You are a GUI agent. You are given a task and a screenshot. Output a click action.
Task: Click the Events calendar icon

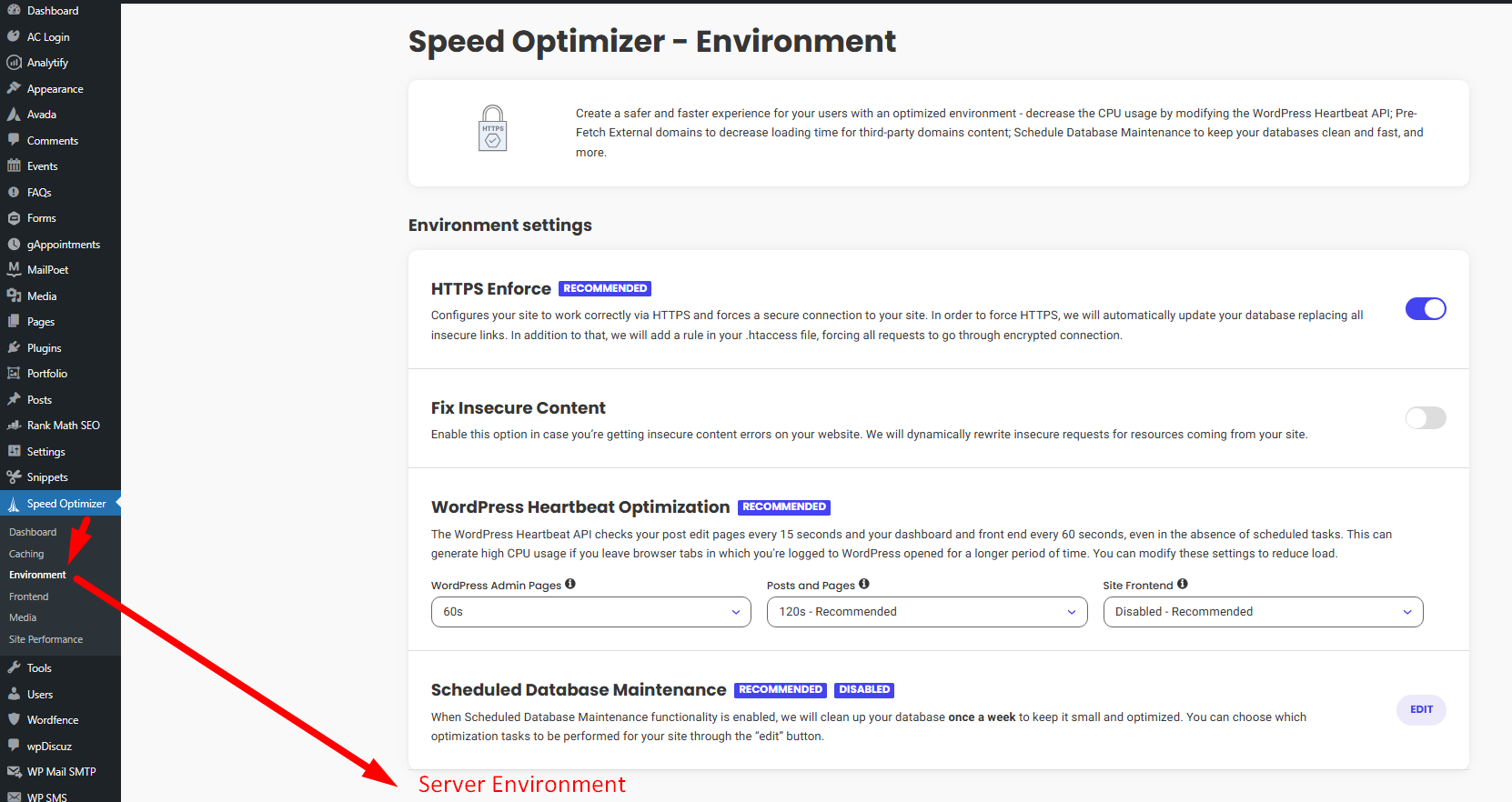(14, 165)
